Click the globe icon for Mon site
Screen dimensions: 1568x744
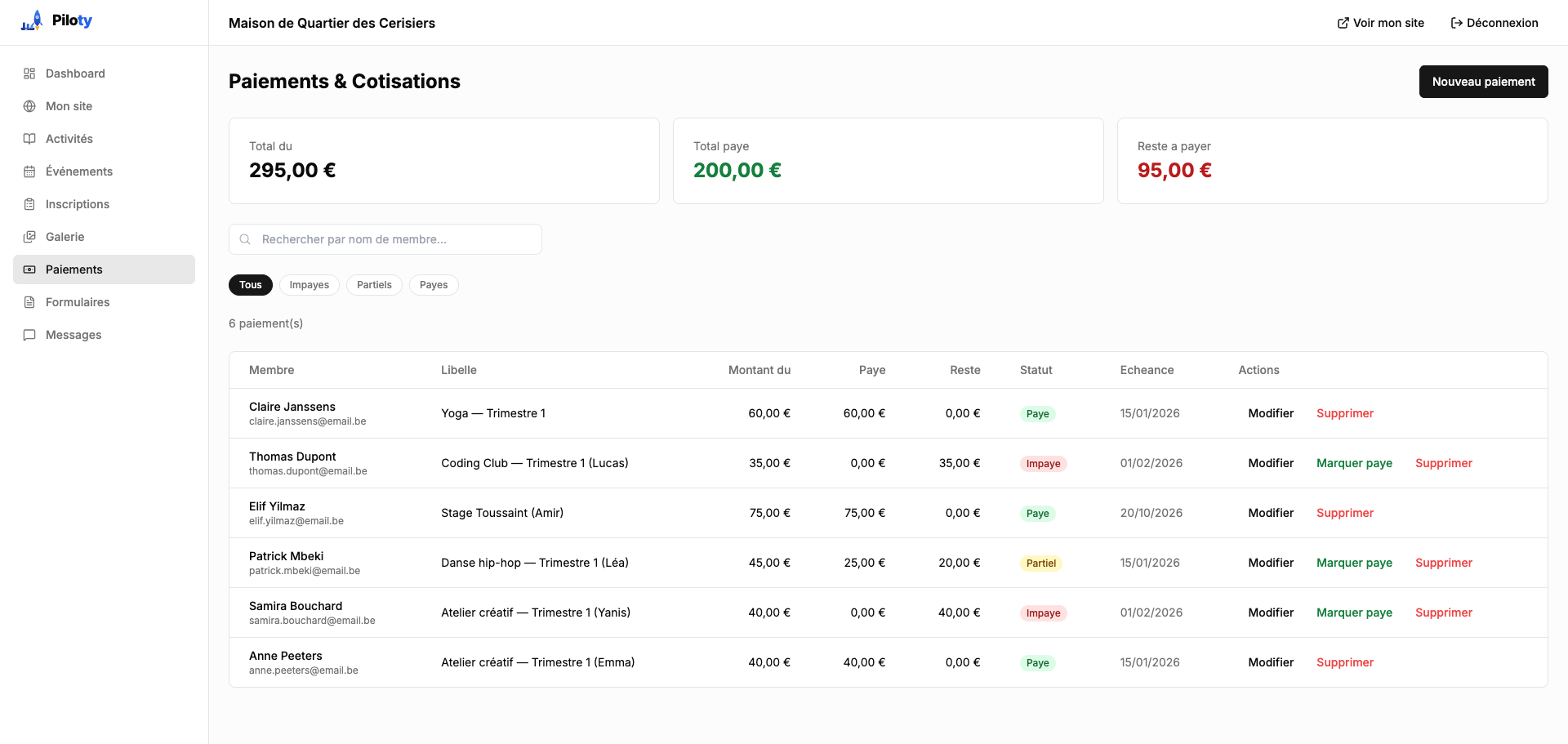(29, 106)
